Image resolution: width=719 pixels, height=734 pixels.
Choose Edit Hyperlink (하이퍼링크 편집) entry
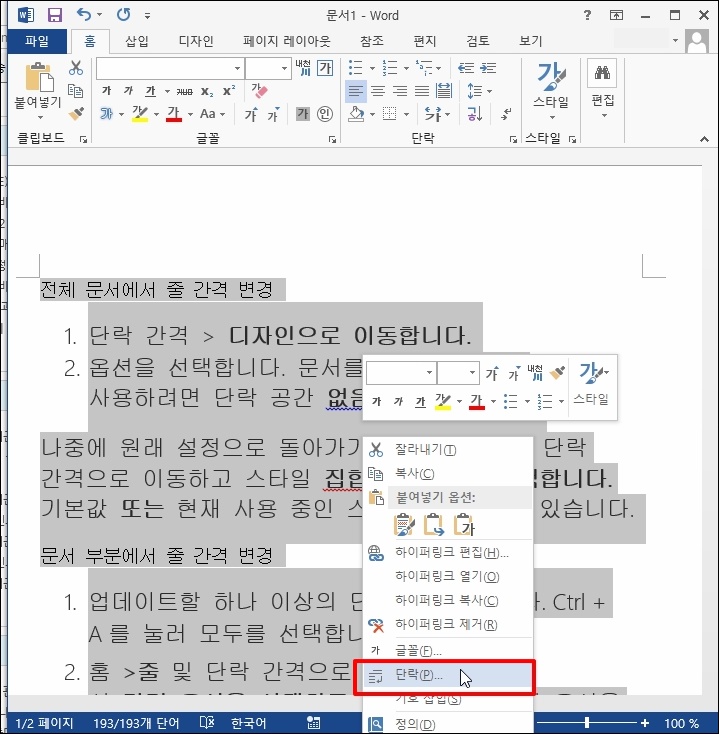448,552
